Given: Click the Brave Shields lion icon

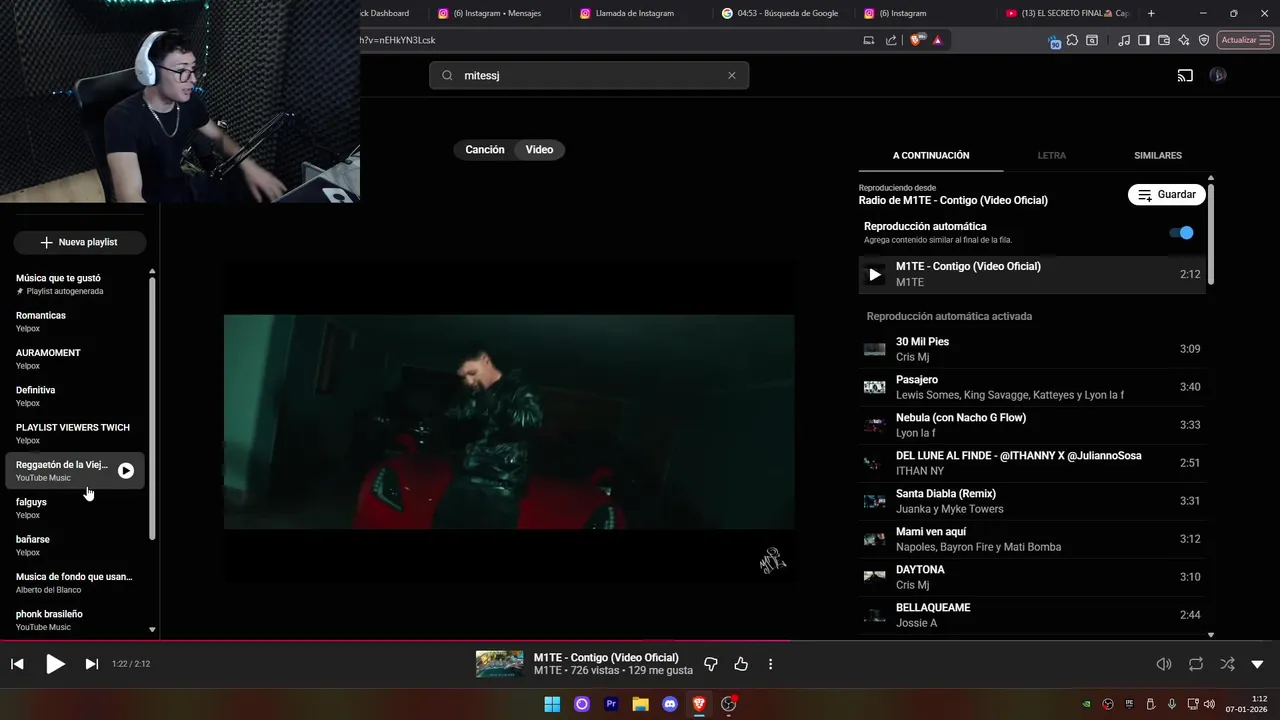Looking at the screenshot, I should click(917, 40).
